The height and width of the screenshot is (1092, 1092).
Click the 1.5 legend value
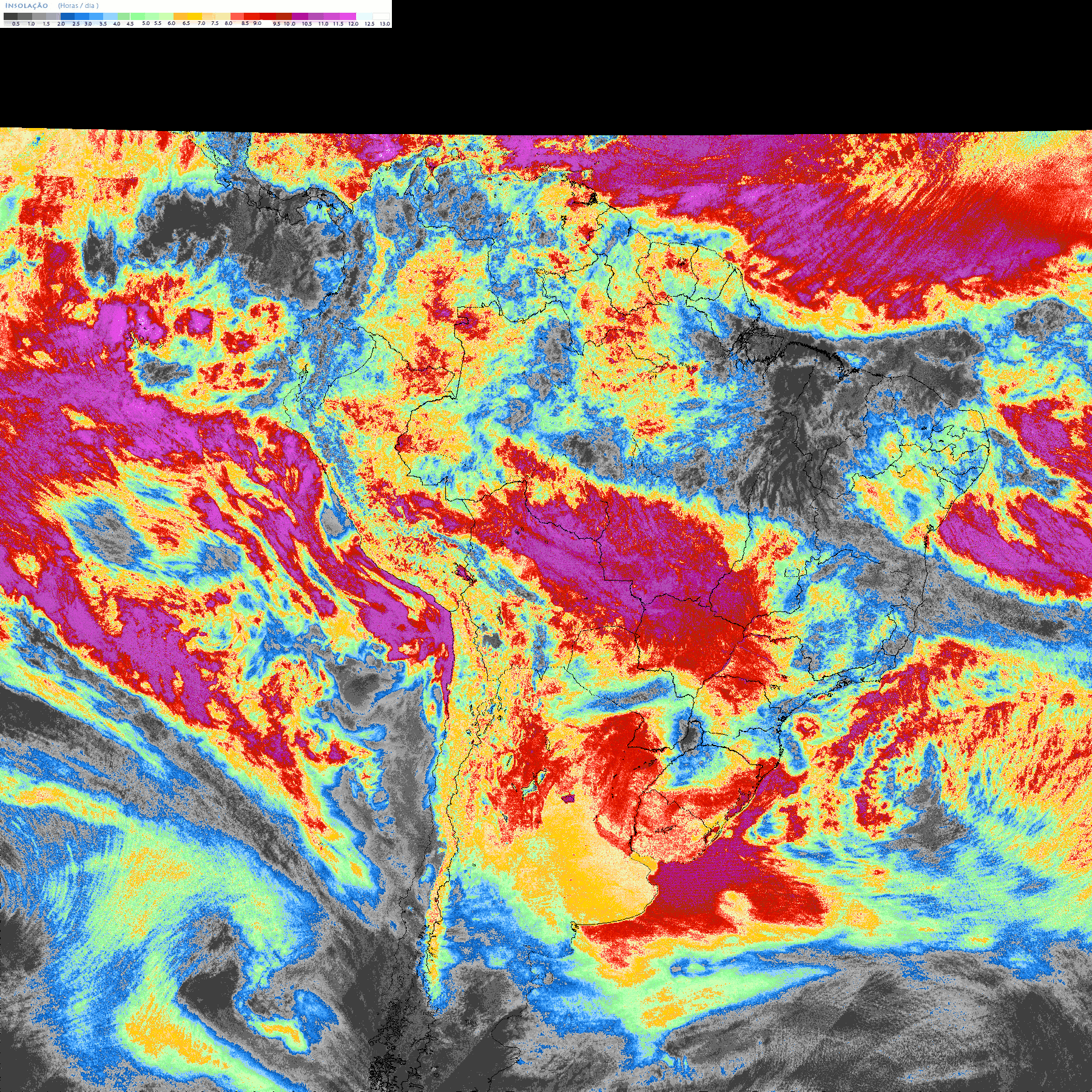coord(46,24)
